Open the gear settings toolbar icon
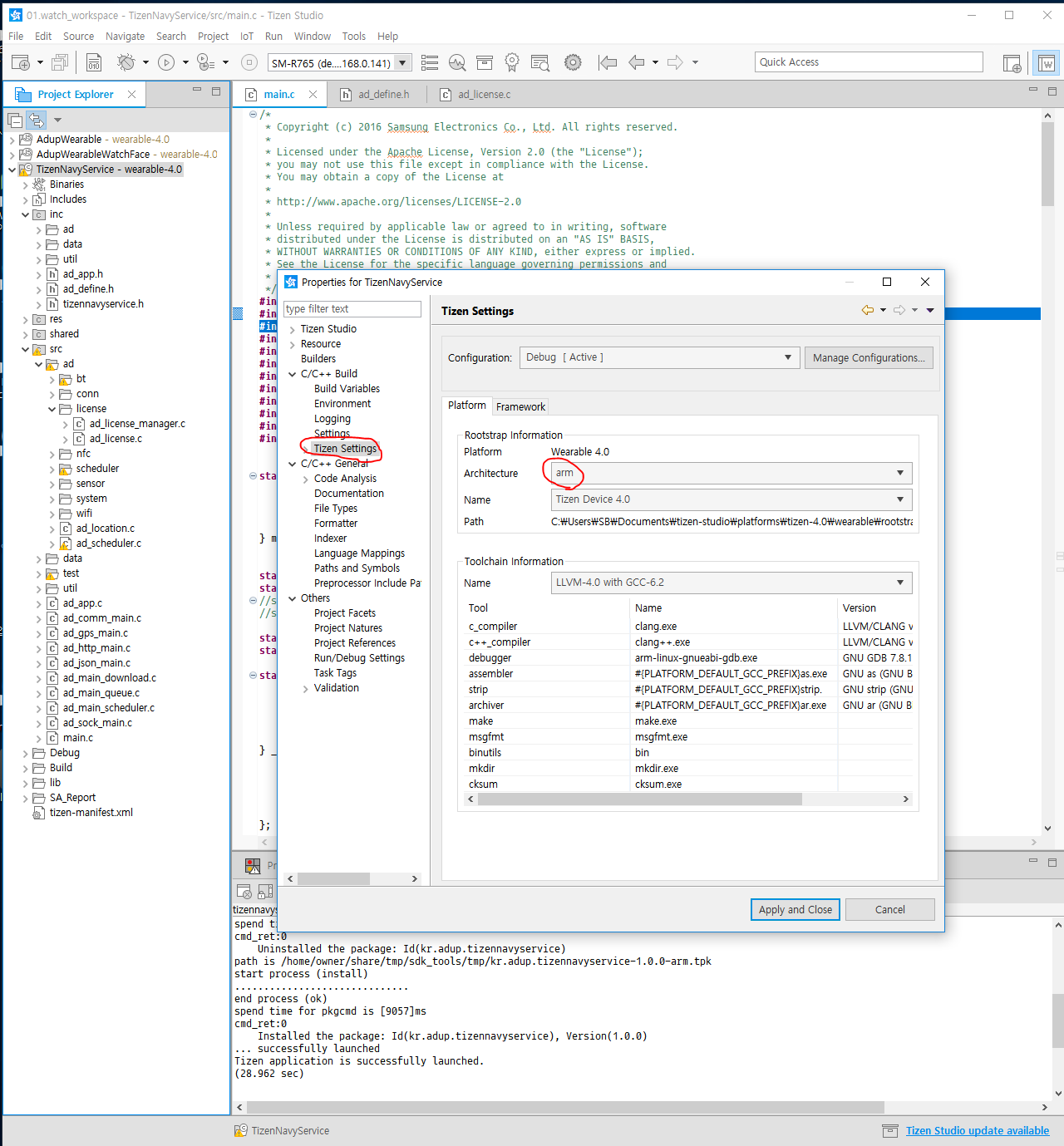This screenshot has width=1064, height=1146. (x=573, y=62)
